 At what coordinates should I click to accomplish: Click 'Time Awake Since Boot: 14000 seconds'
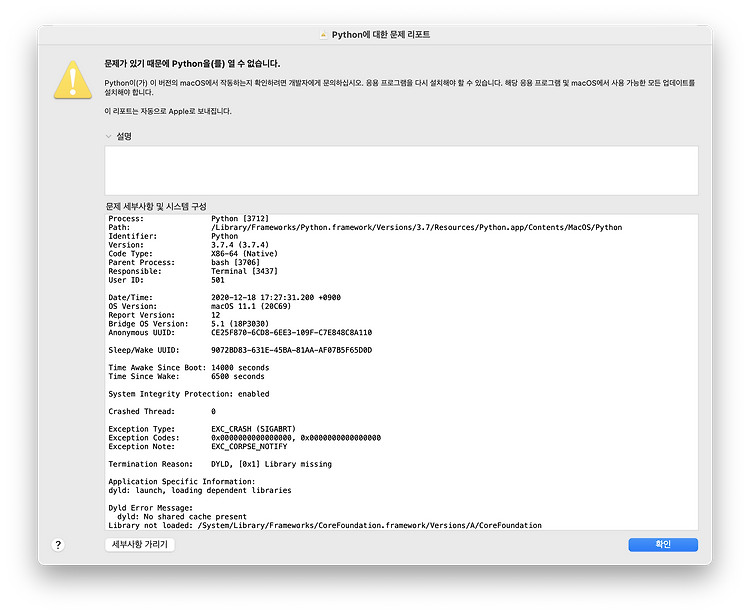pyautogui.click(x=188, y=368)
